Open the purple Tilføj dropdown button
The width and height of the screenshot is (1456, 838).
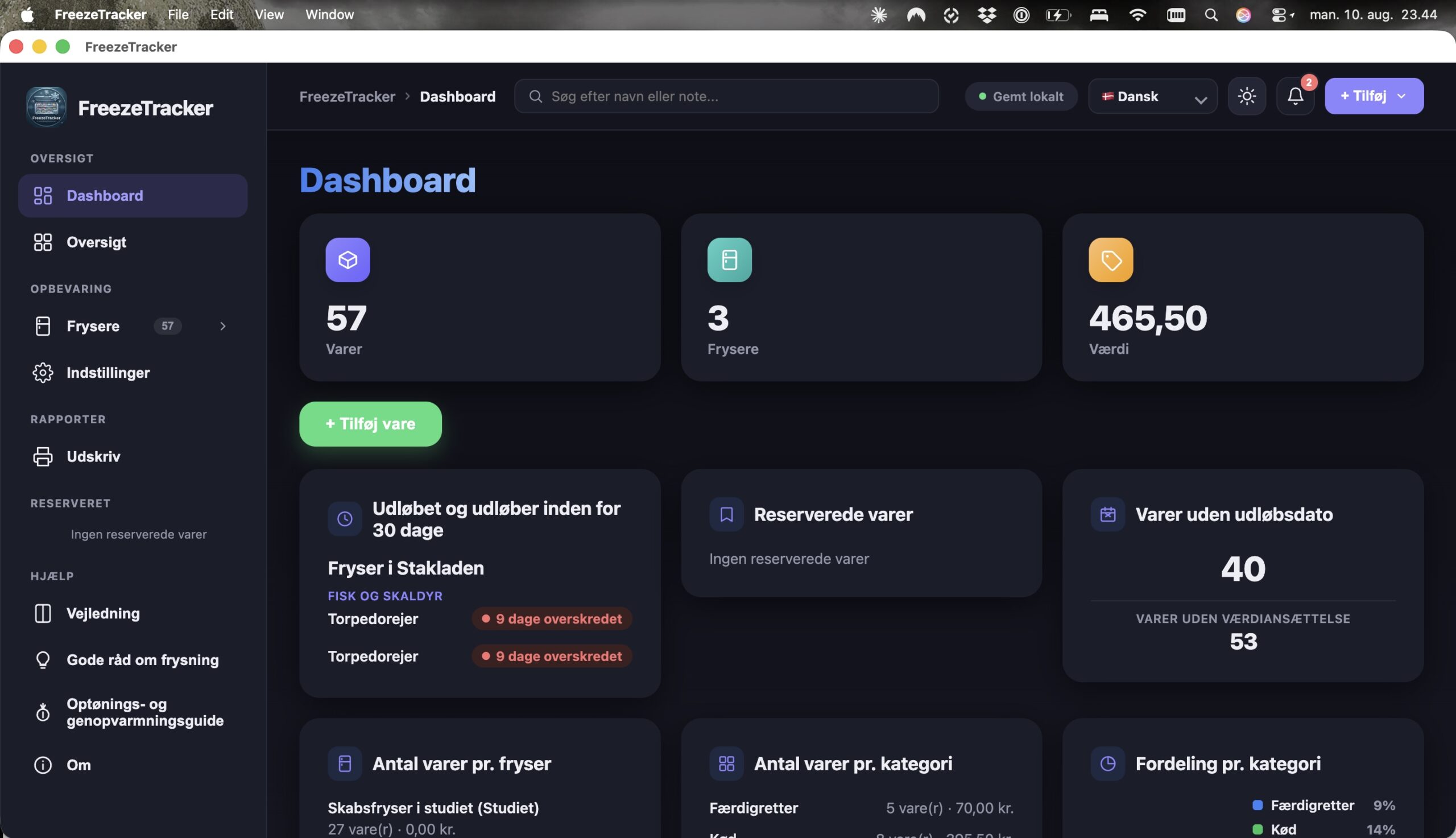click(1374, 96)
